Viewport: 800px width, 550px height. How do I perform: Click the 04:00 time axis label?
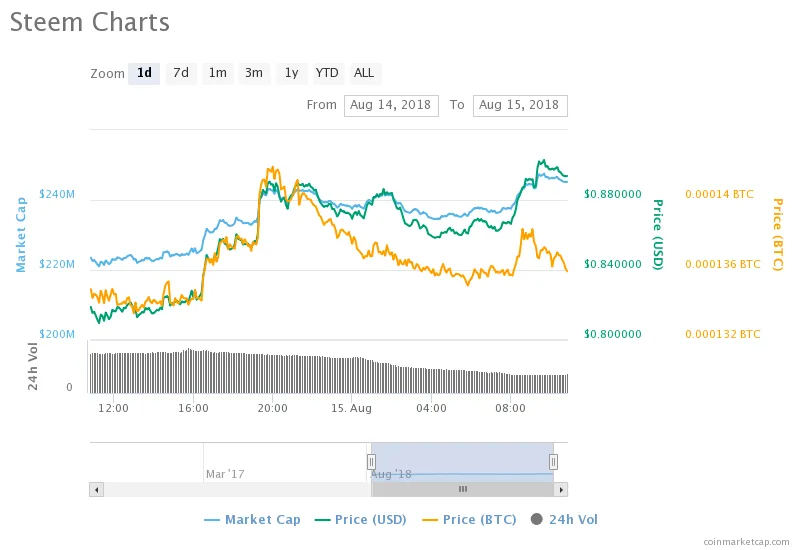click(431, 408)
